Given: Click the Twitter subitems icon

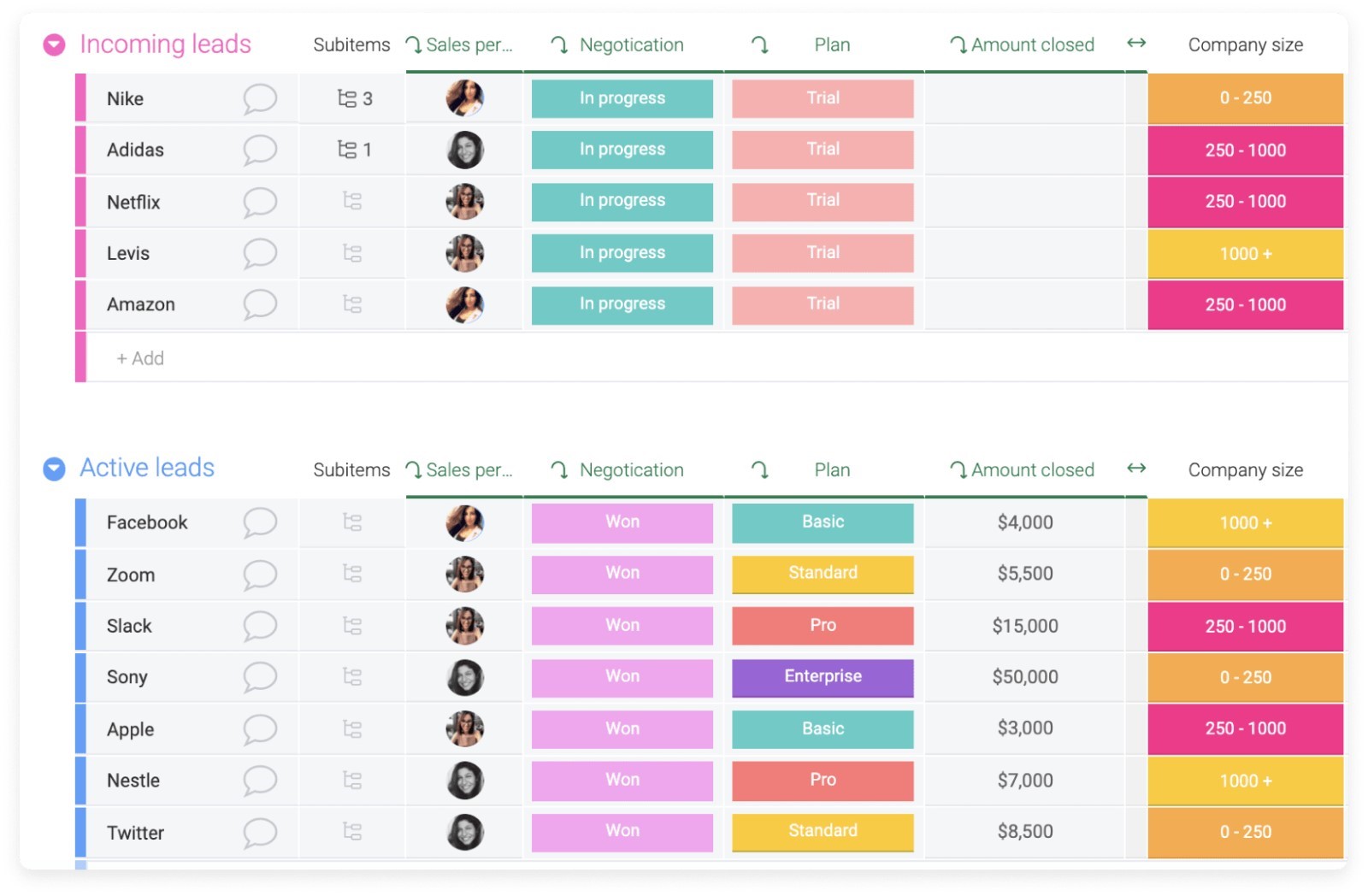Looking at the screenshot, I should click(352, 832).
